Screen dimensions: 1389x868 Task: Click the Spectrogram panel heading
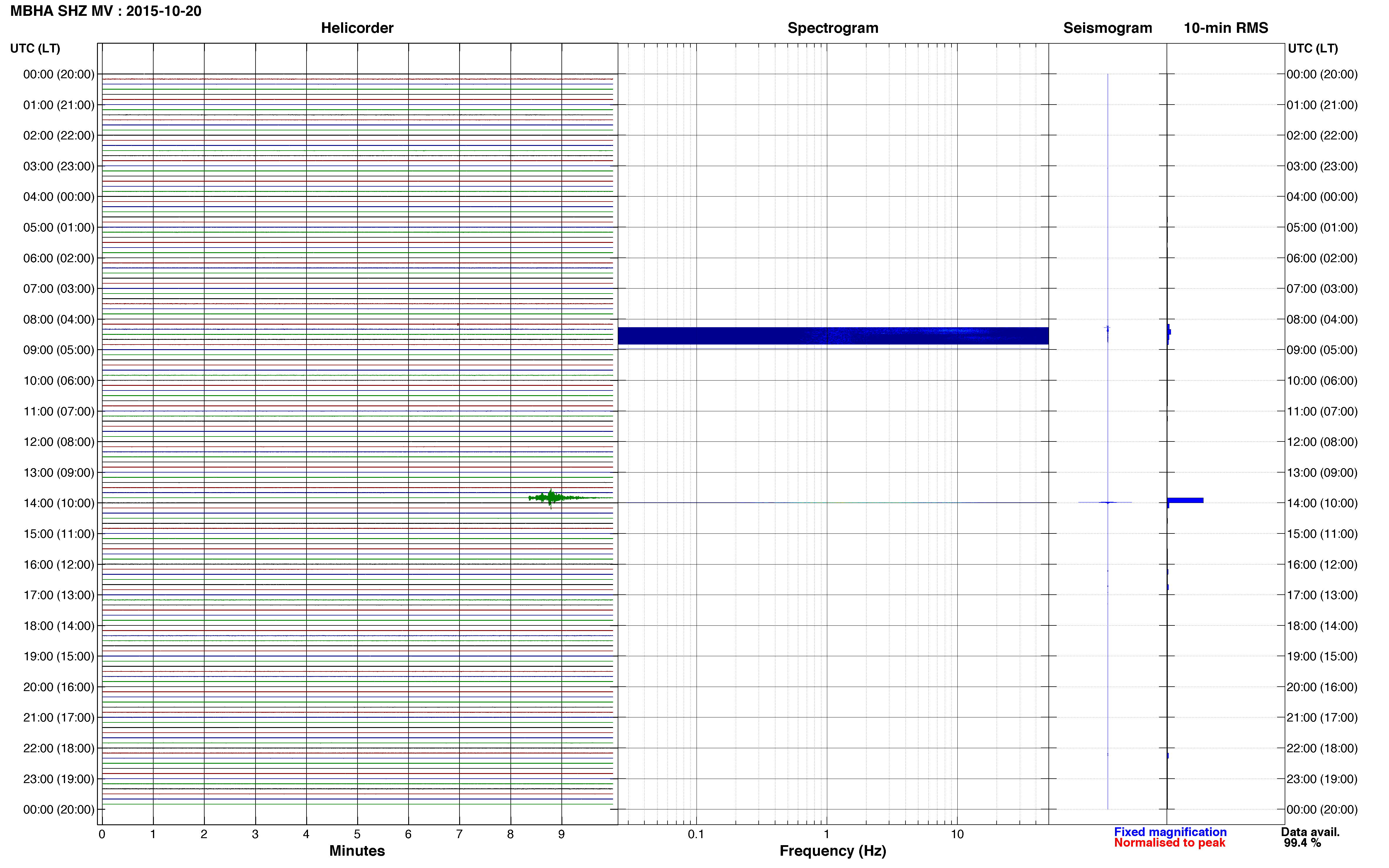pyautogui.click(x=833, y=28)
